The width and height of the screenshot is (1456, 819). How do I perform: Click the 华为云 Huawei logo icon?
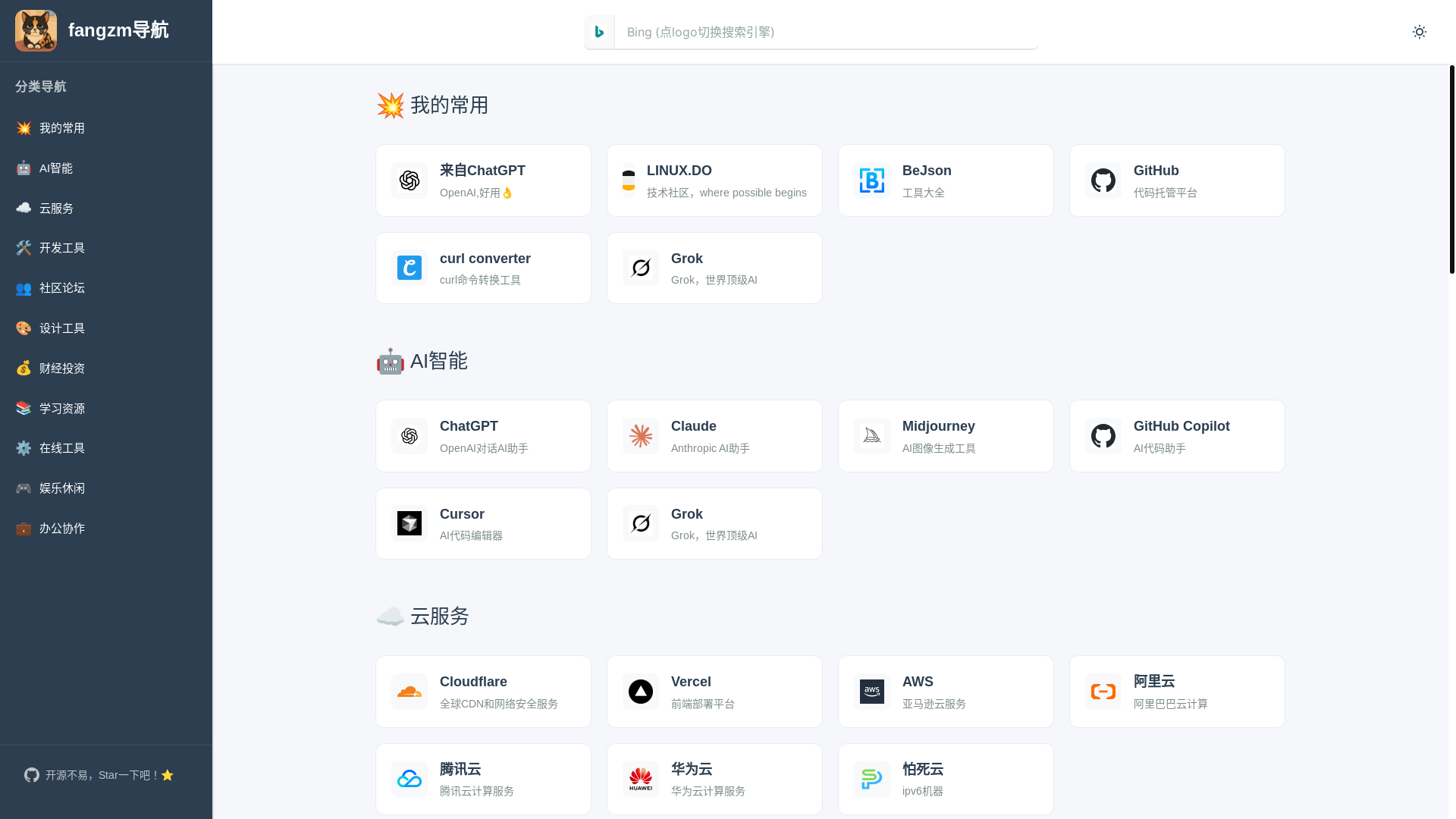641,779
